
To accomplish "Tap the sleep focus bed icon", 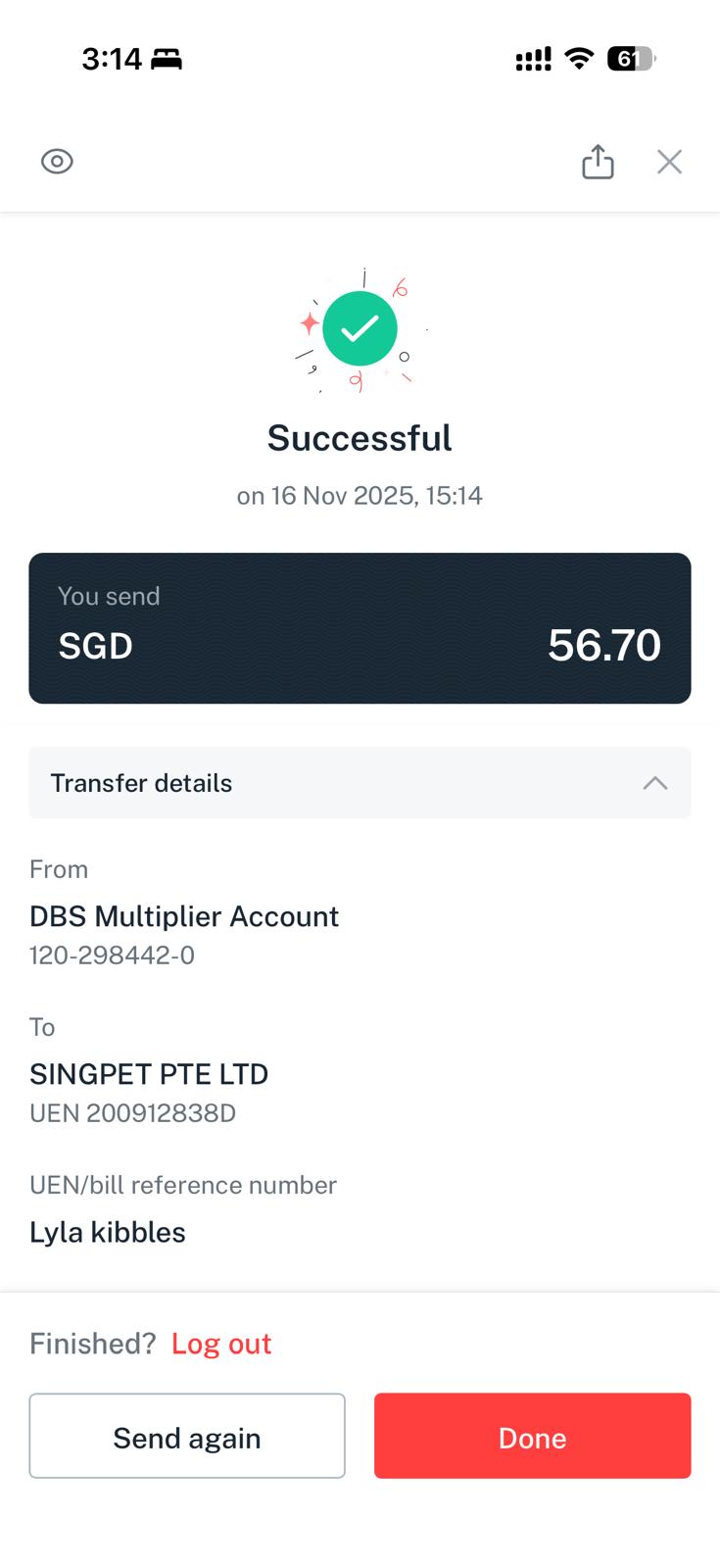I will tap(167, 60).
